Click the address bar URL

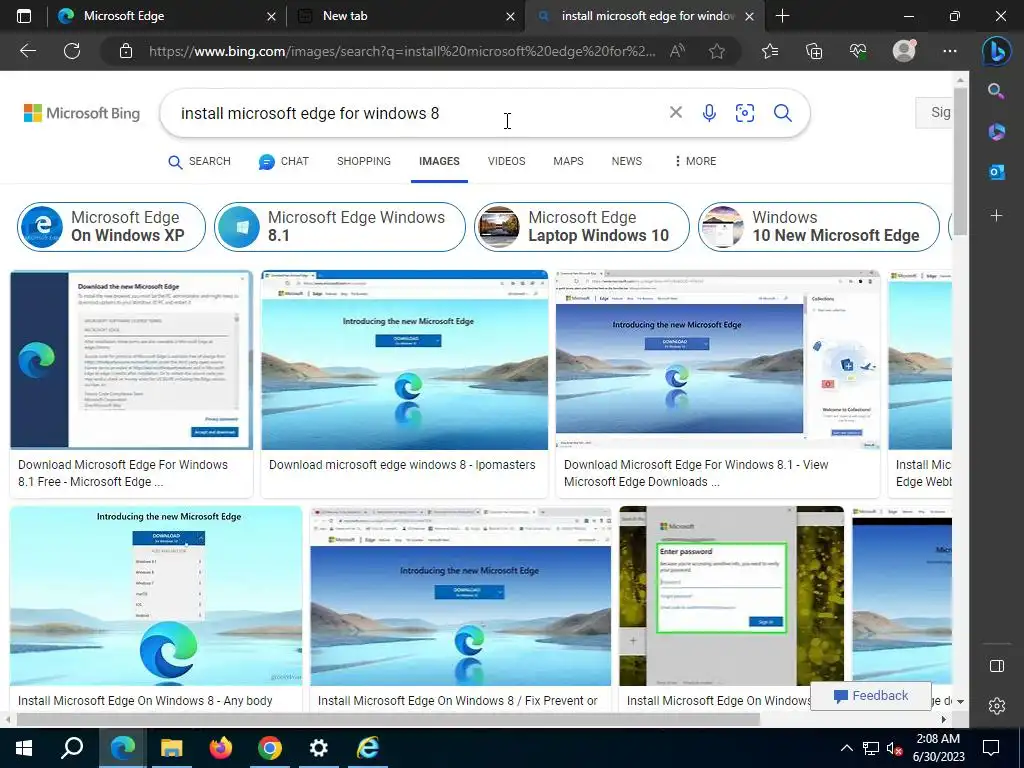coord(402,51)
